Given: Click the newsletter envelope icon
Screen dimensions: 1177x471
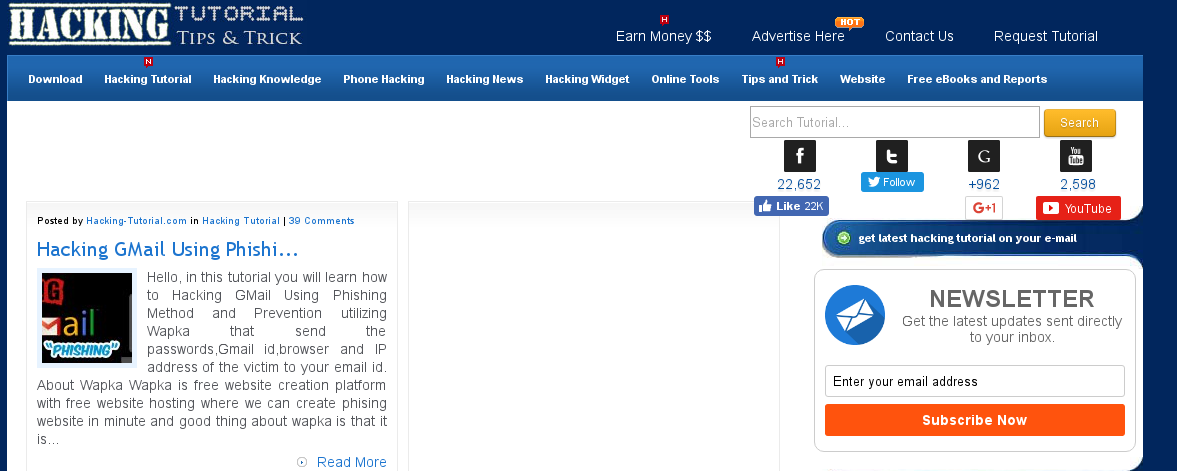Looking at the screenshot, I should click(855, 315).
